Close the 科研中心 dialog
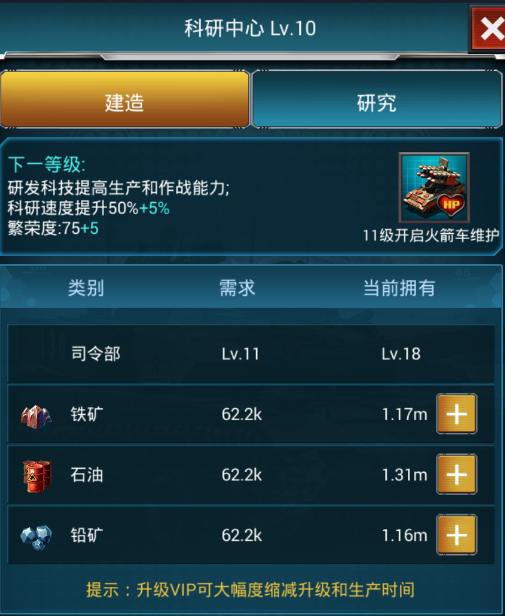Viewport: 505px width, 616px height. tap(488, 28)
